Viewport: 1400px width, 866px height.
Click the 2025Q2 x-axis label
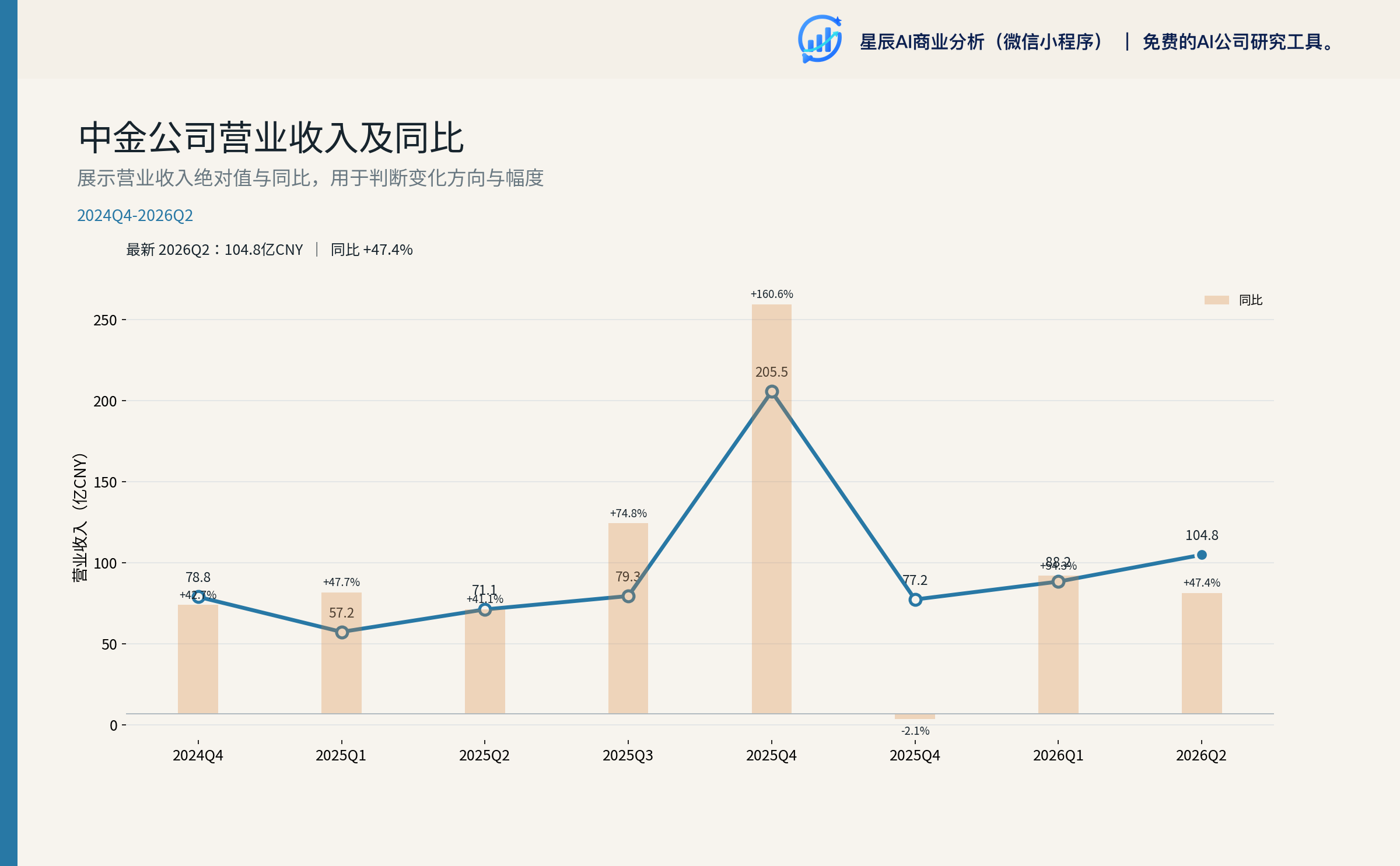(x=484, y=756)
